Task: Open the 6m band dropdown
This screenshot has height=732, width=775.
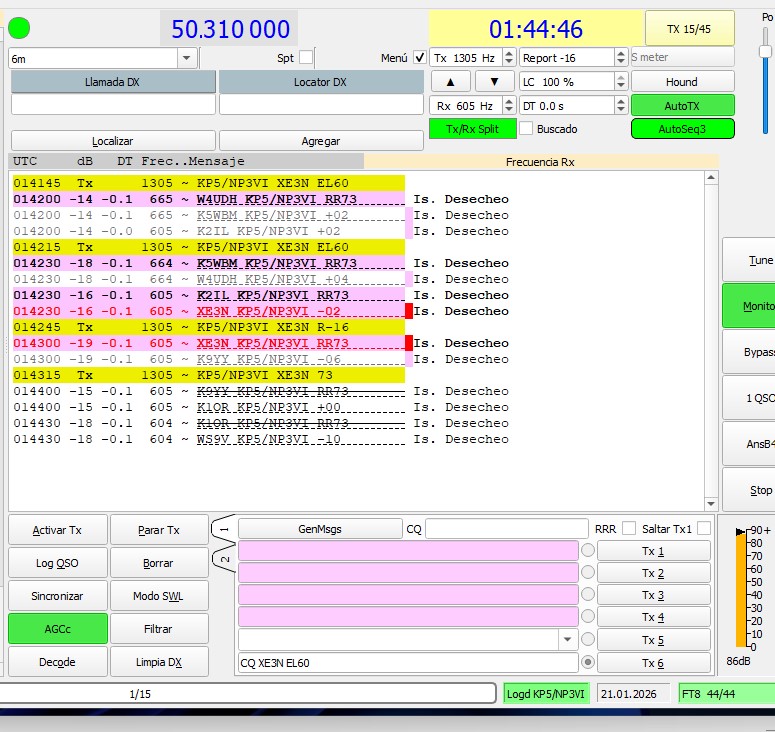Action: 186,59
